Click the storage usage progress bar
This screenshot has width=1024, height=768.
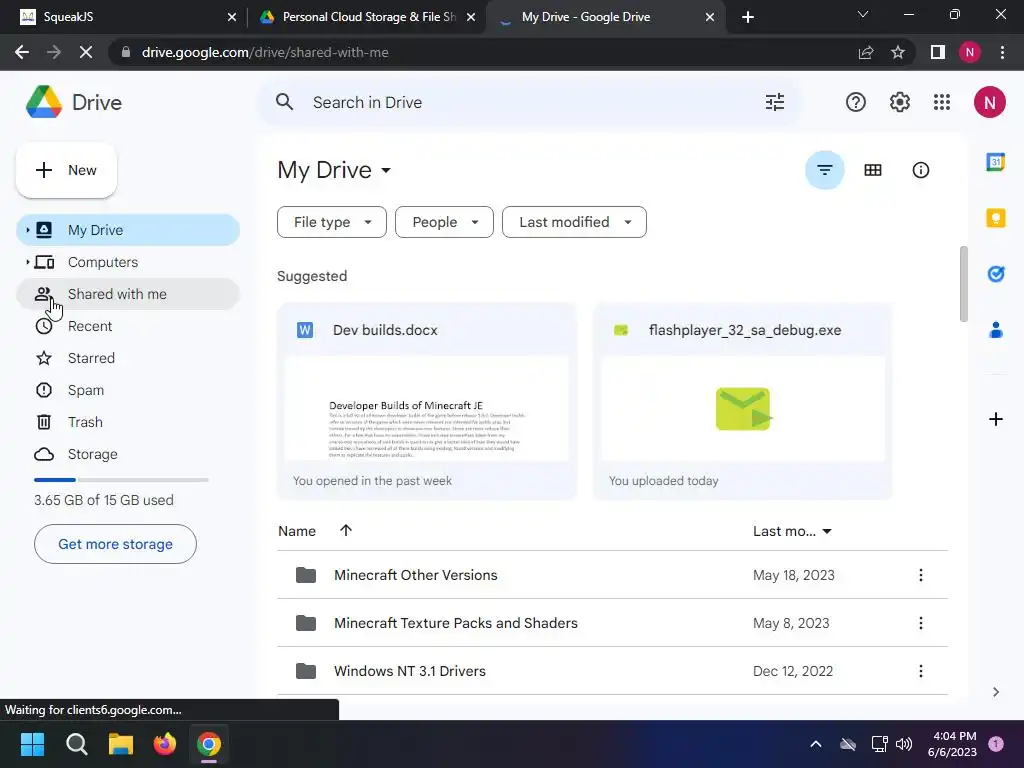[121, 480]
